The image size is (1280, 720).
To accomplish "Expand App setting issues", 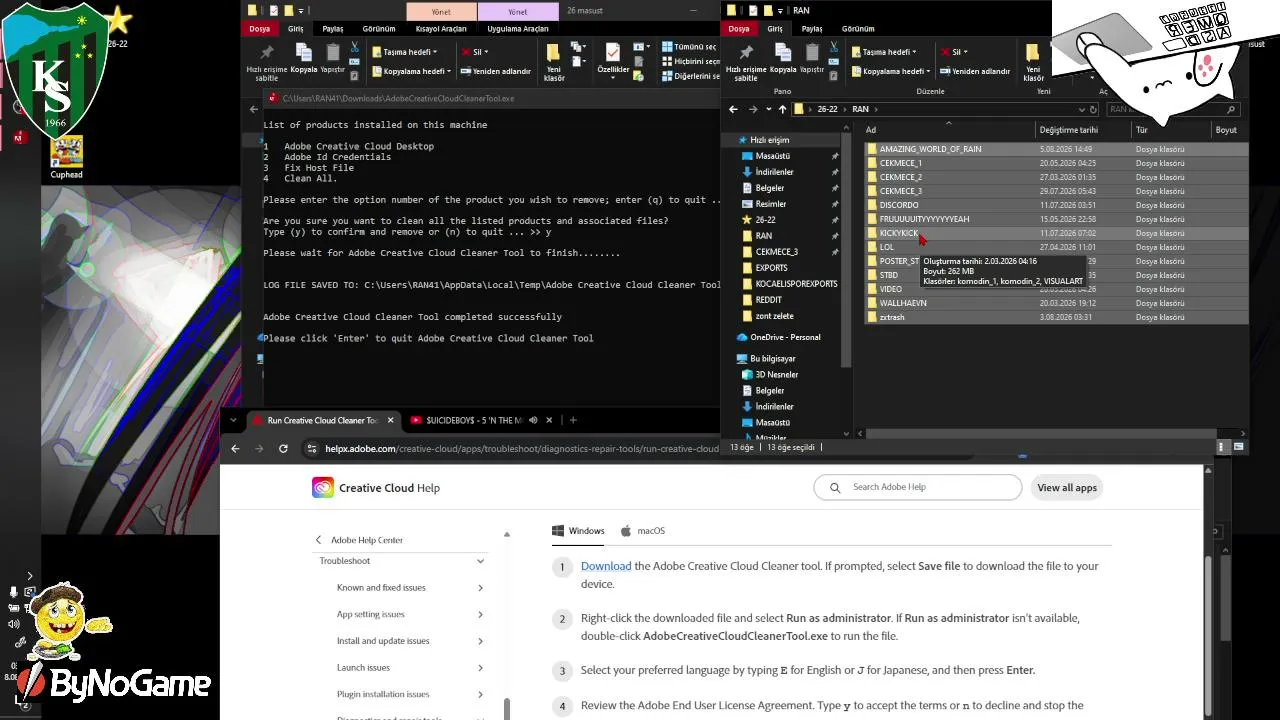I will point(480,615).
